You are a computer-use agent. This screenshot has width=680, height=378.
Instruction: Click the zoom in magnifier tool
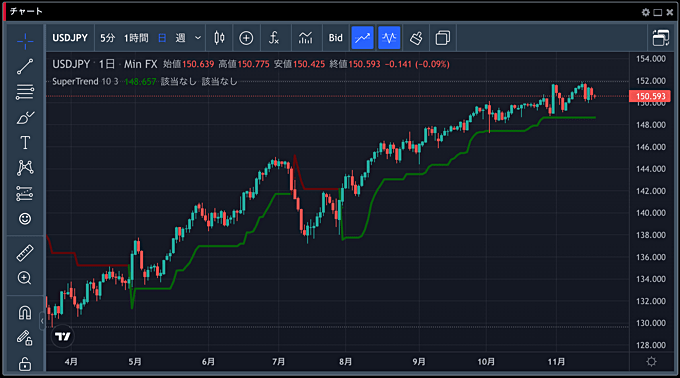click(25, 278)
